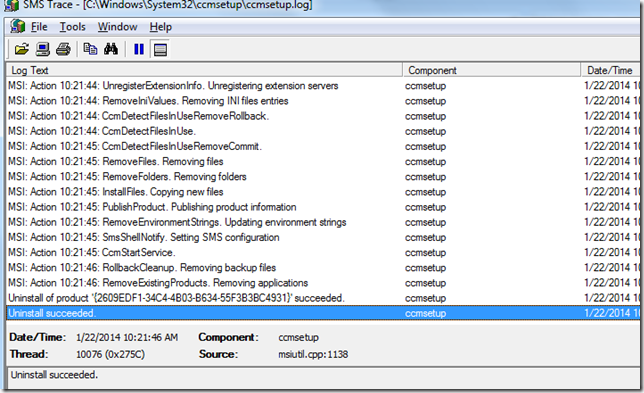
Task: Select the UnregisterExtensionInfo log row
Action: coord(323,86)
